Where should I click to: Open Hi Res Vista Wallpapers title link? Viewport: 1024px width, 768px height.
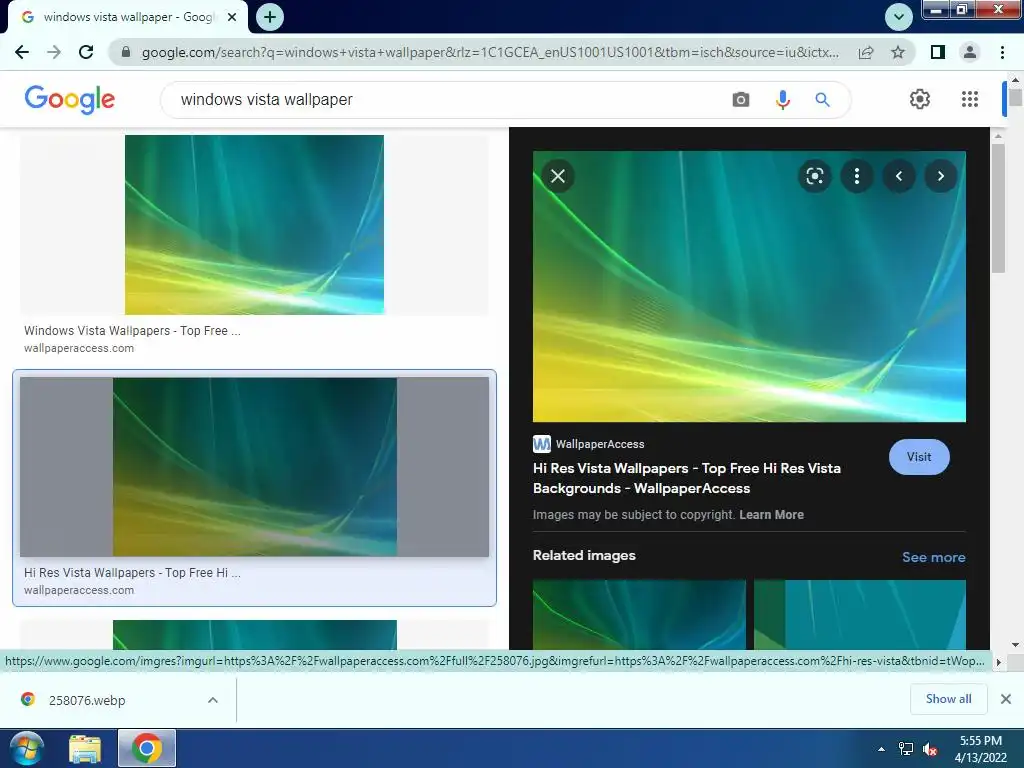(686, 478)
